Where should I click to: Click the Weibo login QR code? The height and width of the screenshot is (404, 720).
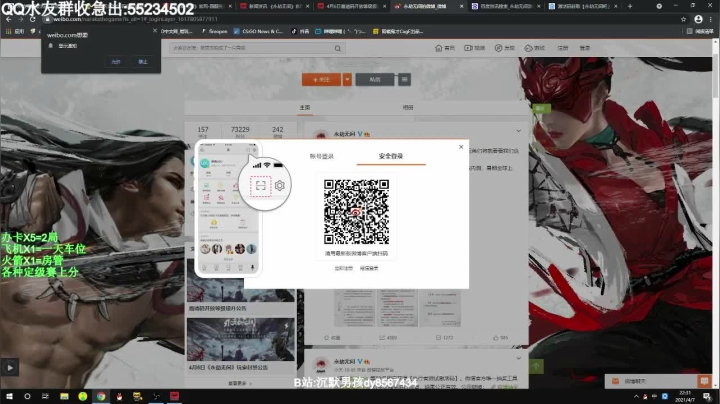tap(356, 212)
